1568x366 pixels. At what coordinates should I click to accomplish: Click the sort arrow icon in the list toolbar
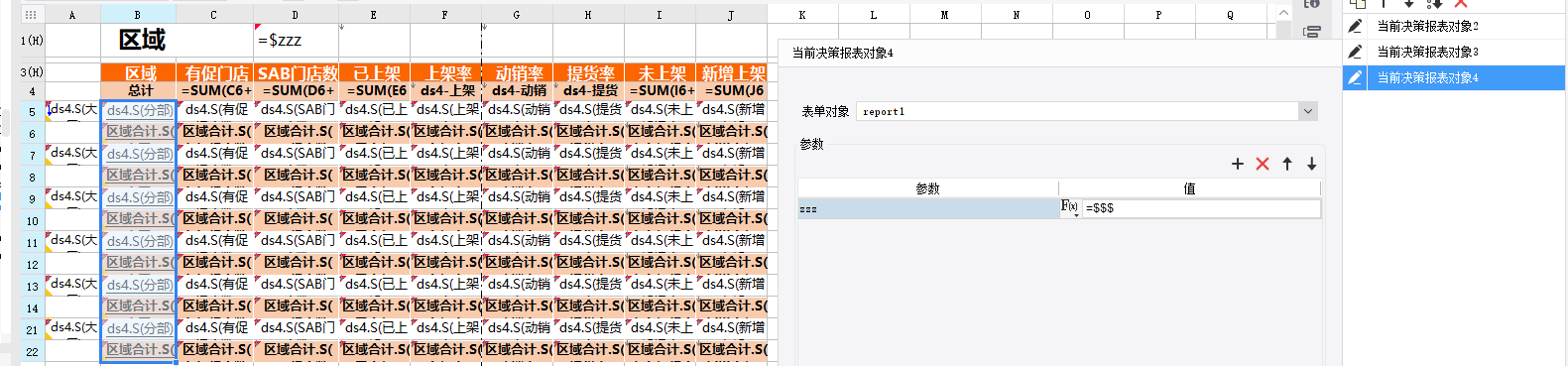click(1434, 3)
